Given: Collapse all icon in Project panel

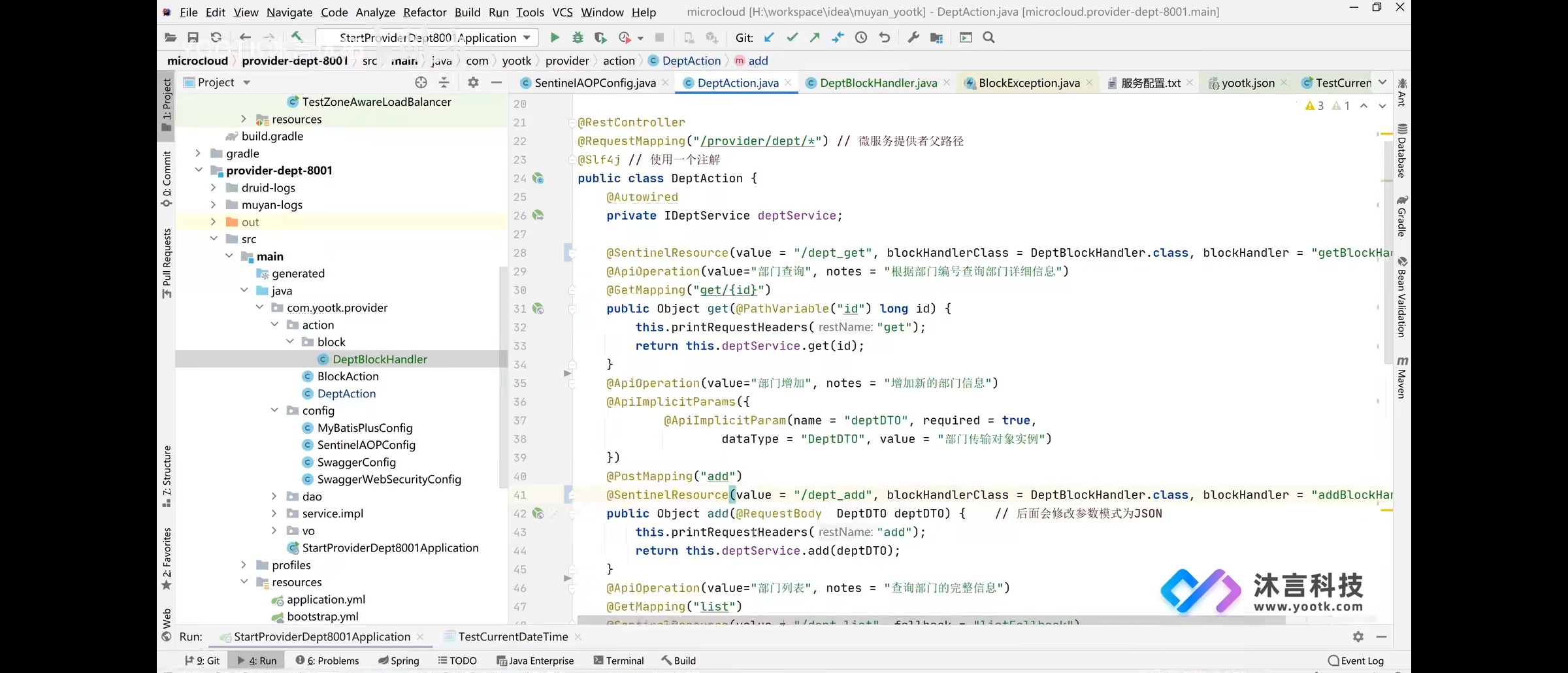Looking at the screenshot, I should [444, 82].
